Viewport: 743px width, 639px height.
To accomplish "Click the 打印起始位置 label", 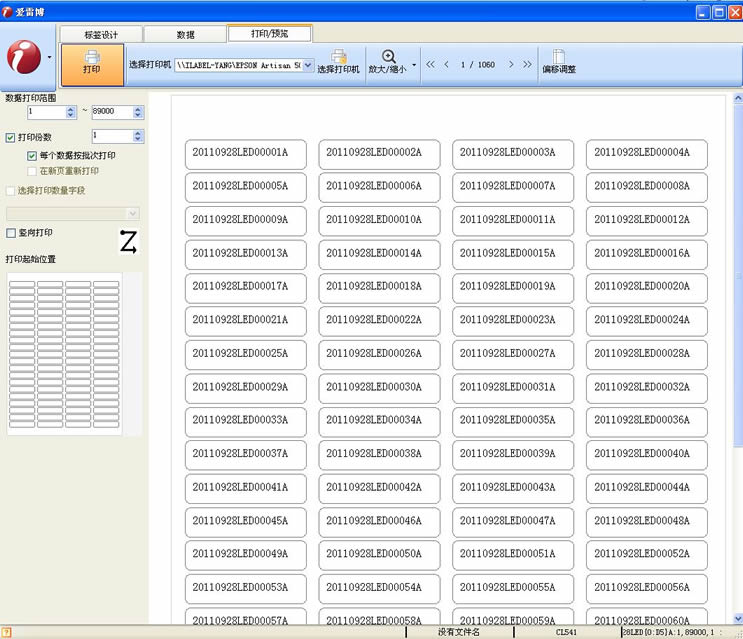I will 31,259.
